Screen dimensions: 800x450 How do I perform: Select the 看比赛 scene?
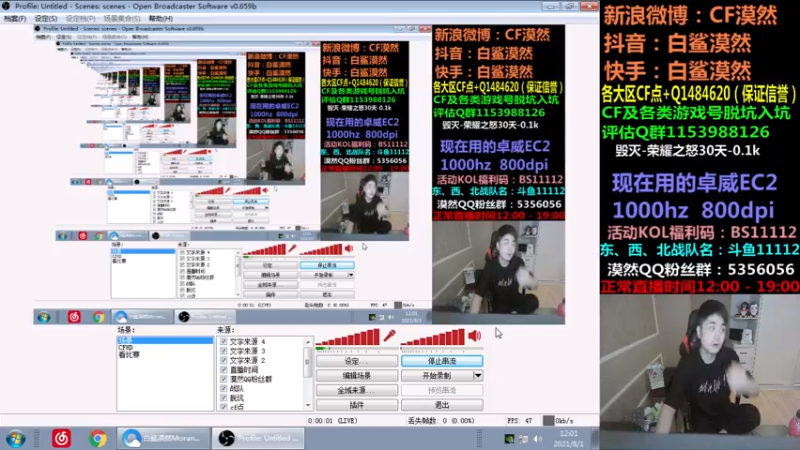point(129,355)
